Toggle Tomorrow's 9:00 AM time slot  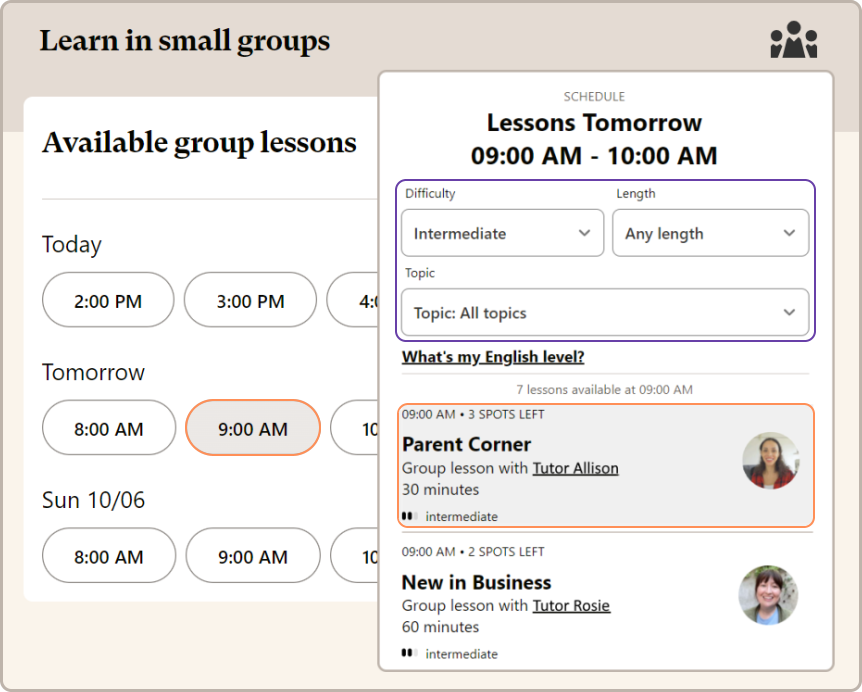point(253,428)
